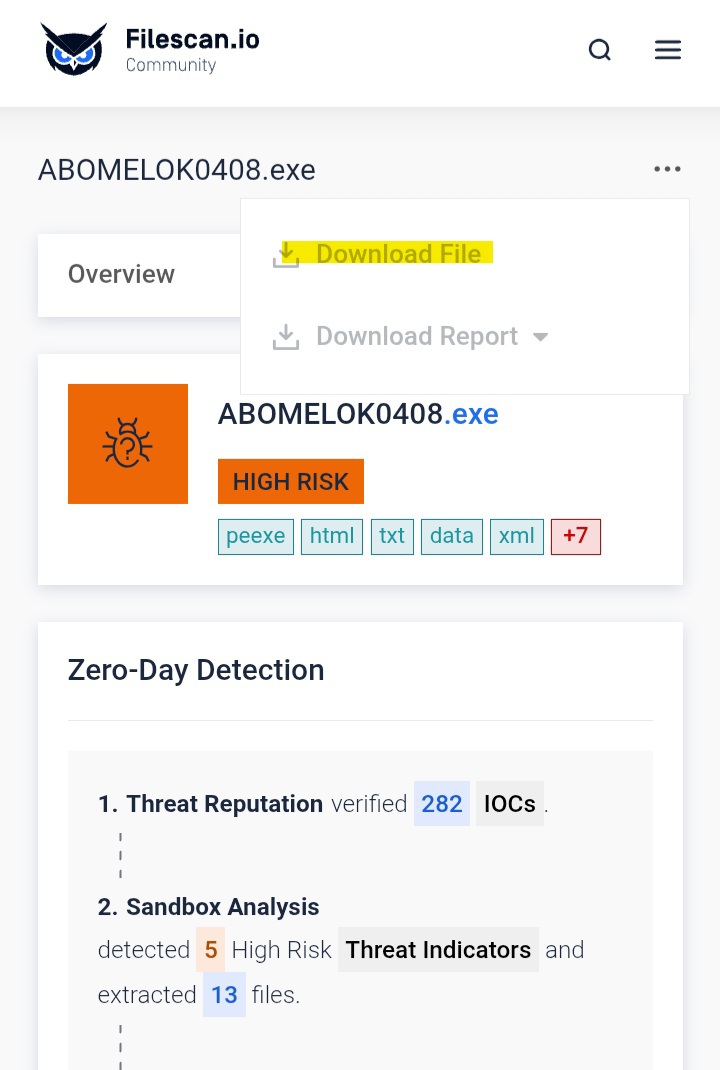Open the hamburger navigation menu
Image resolution: width=720 pixels, height=1070 pixels.
click(667, 50)
